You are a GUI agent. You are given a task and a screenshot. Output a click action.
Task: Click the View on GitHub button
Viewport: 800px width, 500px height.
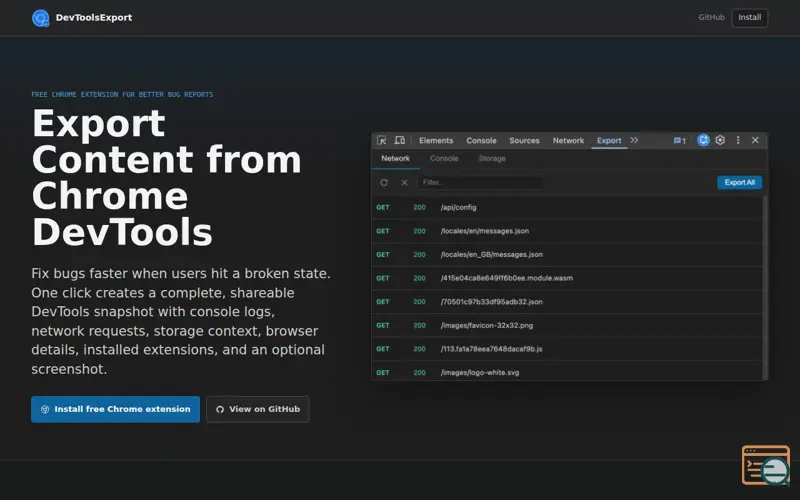tap(258, 409)
